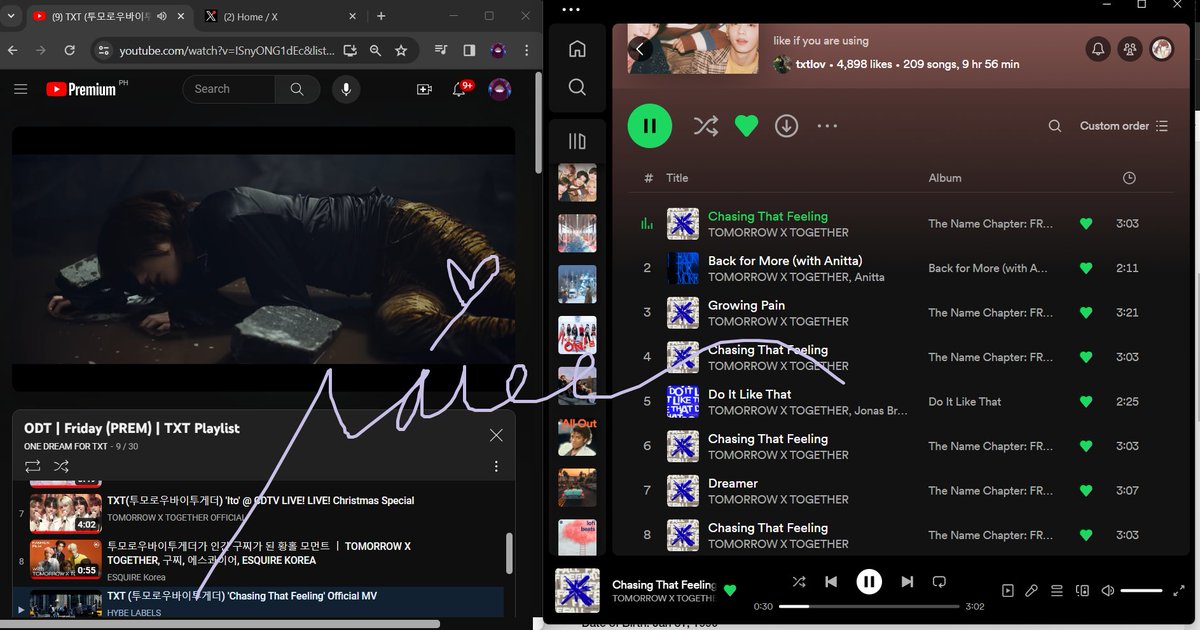Select the TXT YouTube browser tab
Viewport: 1200px width, 630px height.
tap(109, 16)
